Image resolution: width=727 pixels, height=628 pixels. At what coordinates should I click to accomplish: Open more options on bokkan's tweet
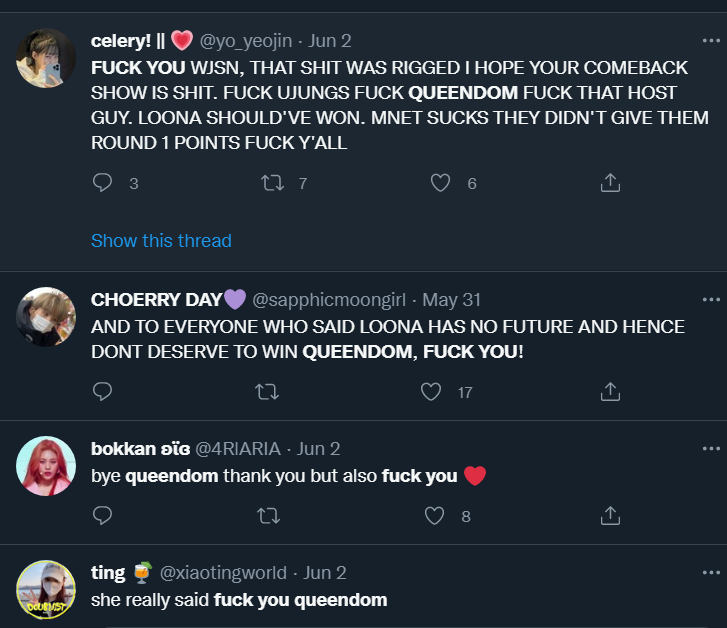point(711,448)
